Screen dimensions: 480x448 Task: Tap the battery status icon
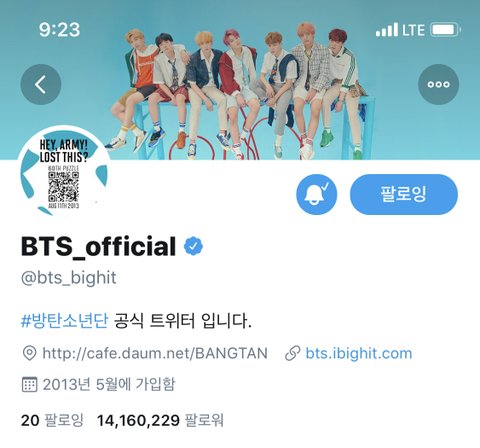(446, 30)
